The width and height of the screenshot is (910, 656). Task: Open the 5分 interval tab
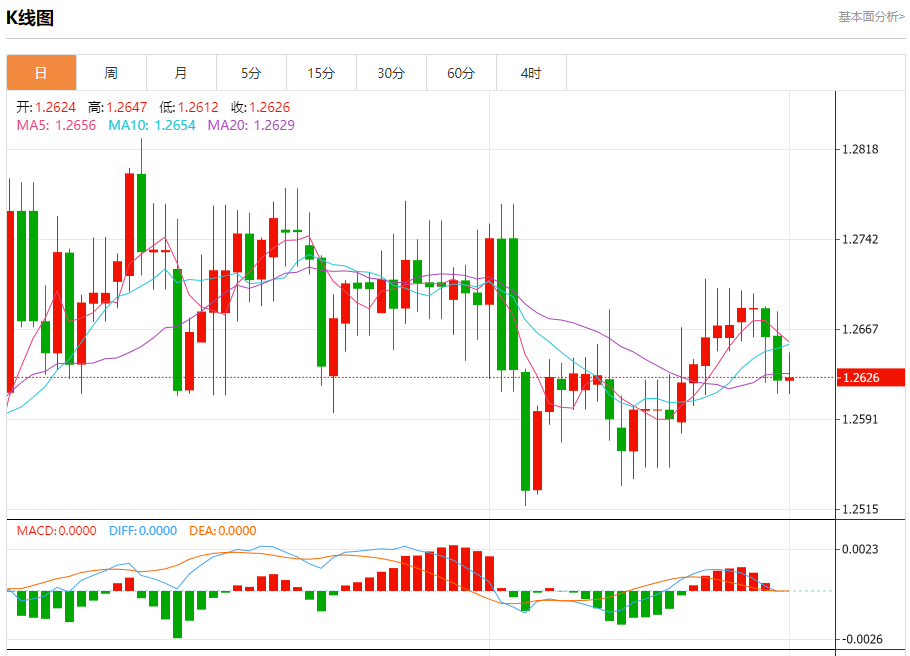pos(251,73)
